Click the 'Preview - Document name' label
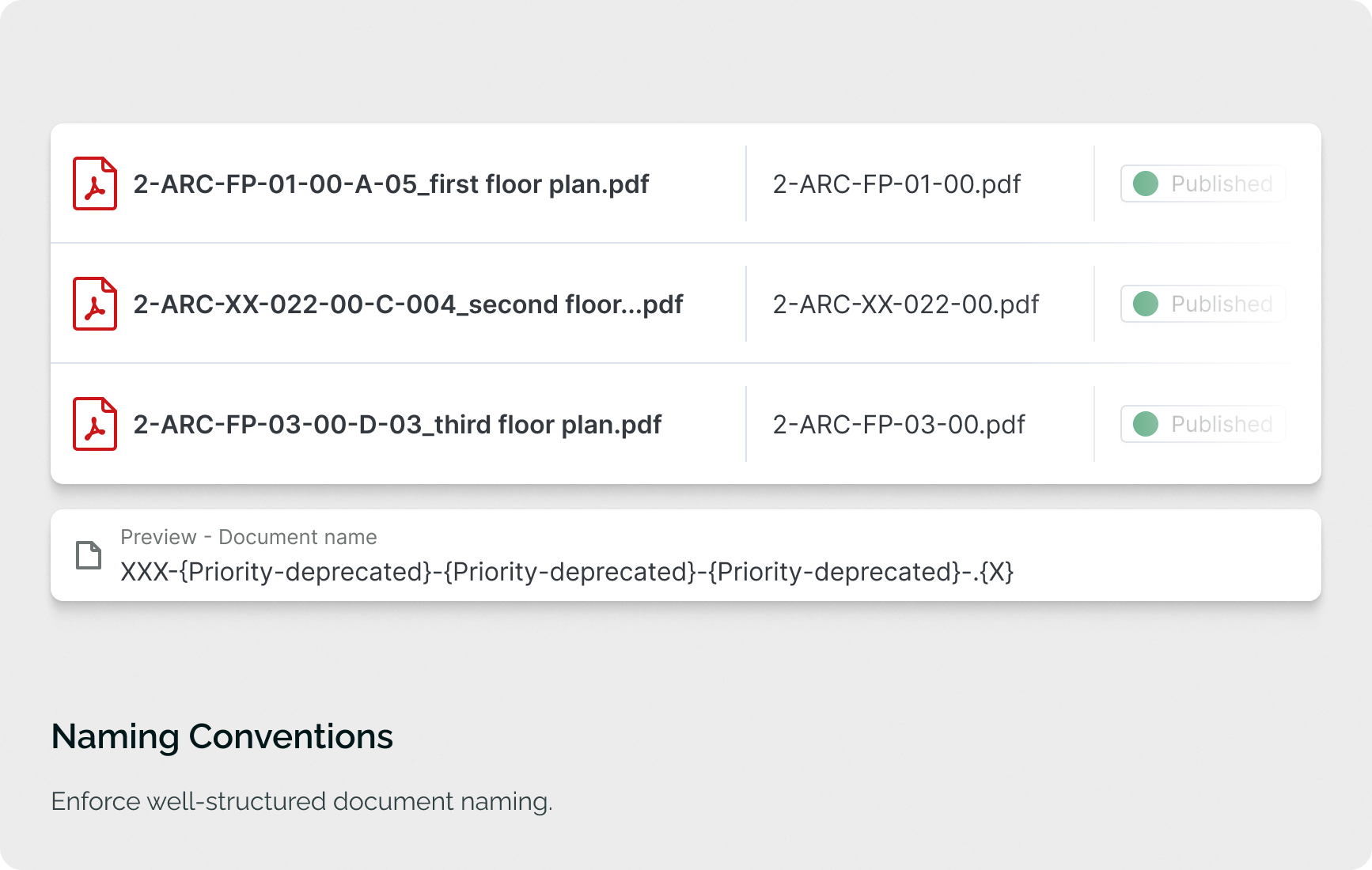 (x=248, y=537)
